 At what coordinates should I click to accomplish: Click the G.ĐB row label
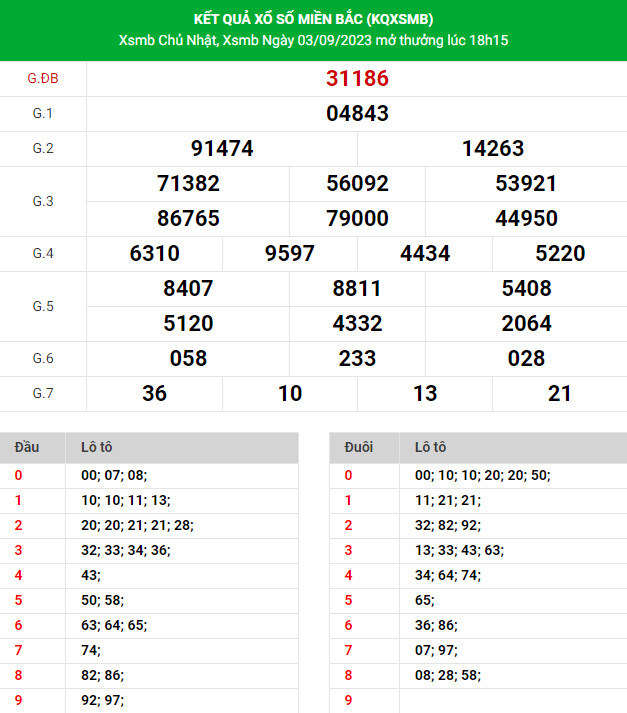[43, 78]
